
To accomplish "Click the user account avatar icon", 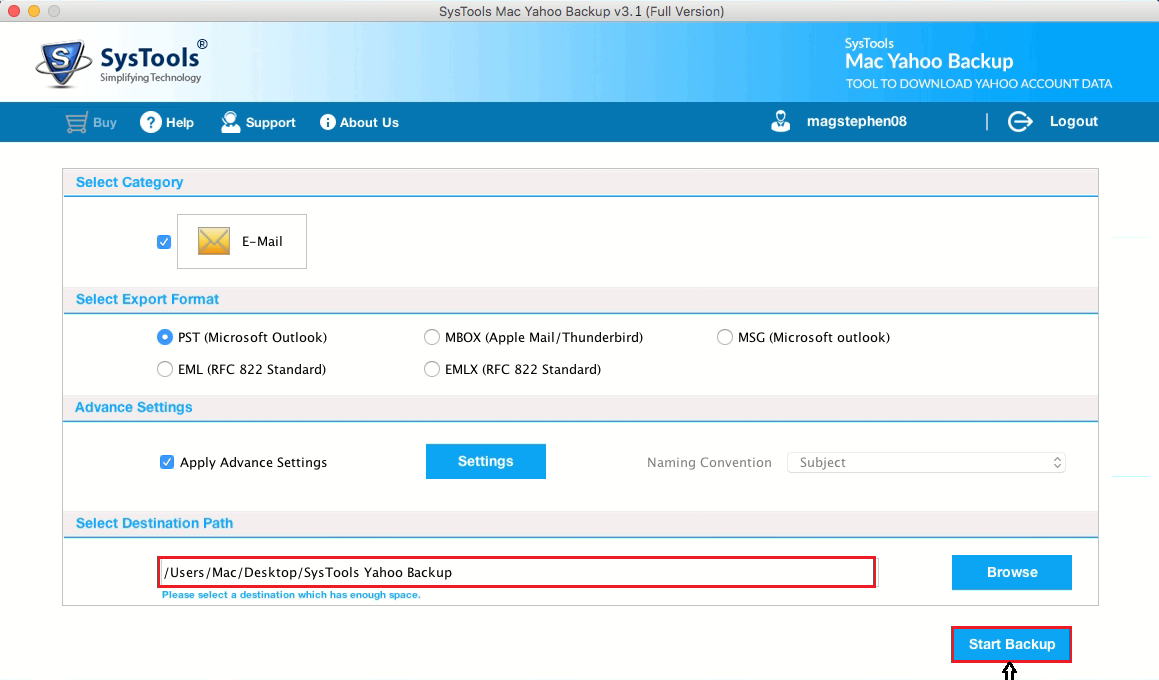I will tap(781, 121).
